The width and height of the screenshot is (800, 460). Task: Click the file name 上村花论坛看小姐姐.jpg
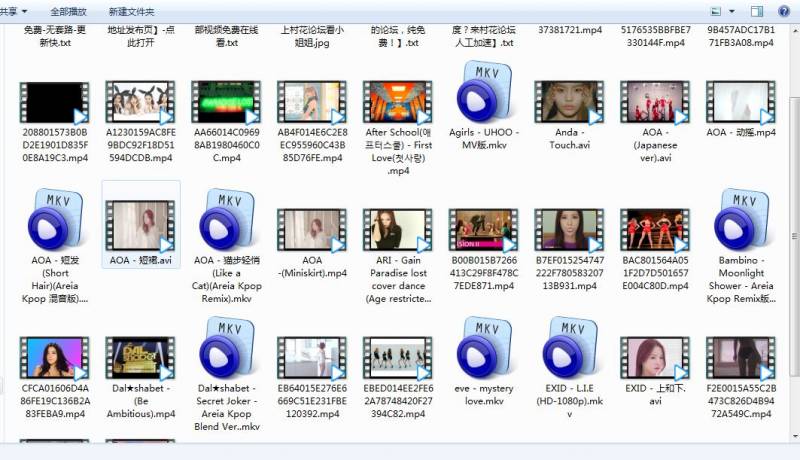point(312,36)
